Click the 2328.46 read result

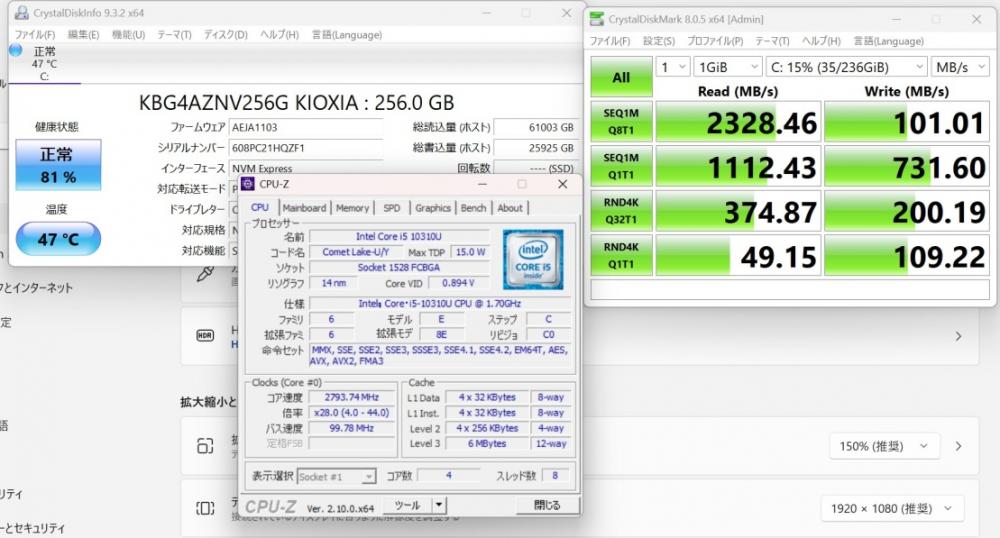coord(738,122)
